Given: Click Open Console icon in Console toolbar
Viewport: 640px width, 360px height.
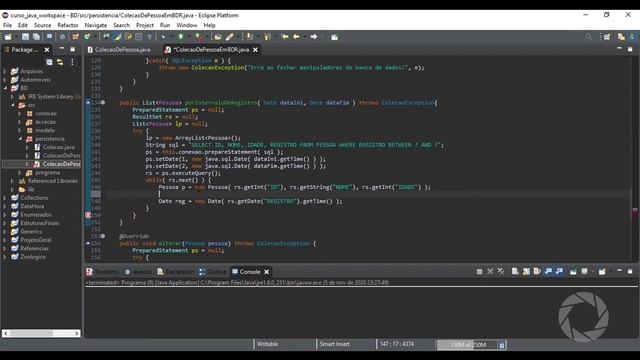Looking at the screenshot, I should pos(602,271).
